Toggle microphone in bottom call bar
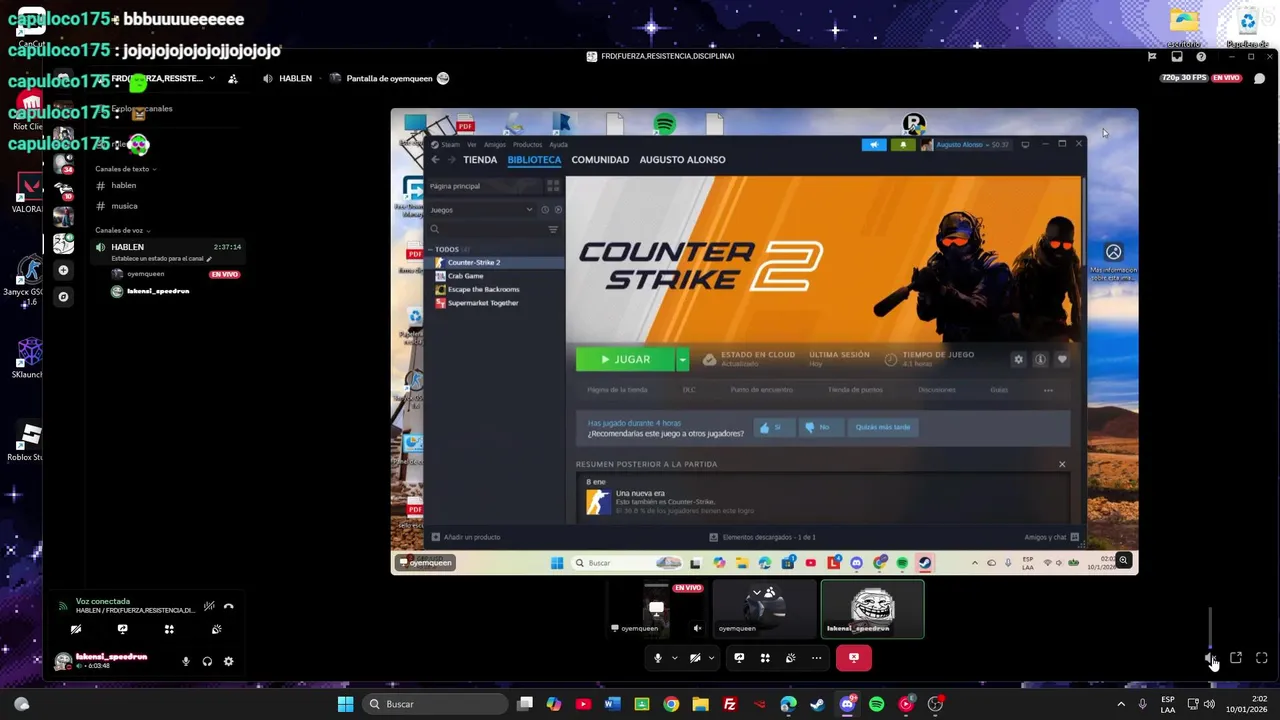 658,658
